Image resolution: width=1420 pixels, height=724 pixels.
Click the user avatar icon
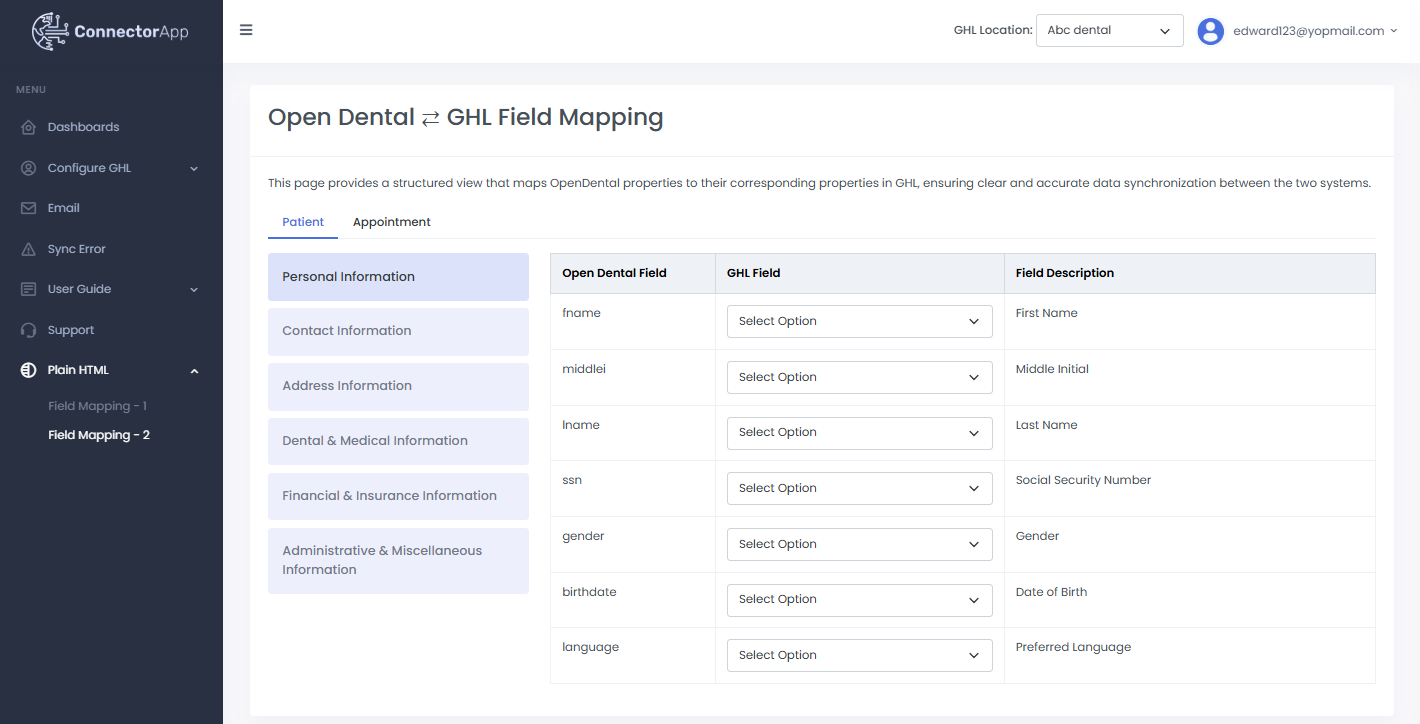1211,31
